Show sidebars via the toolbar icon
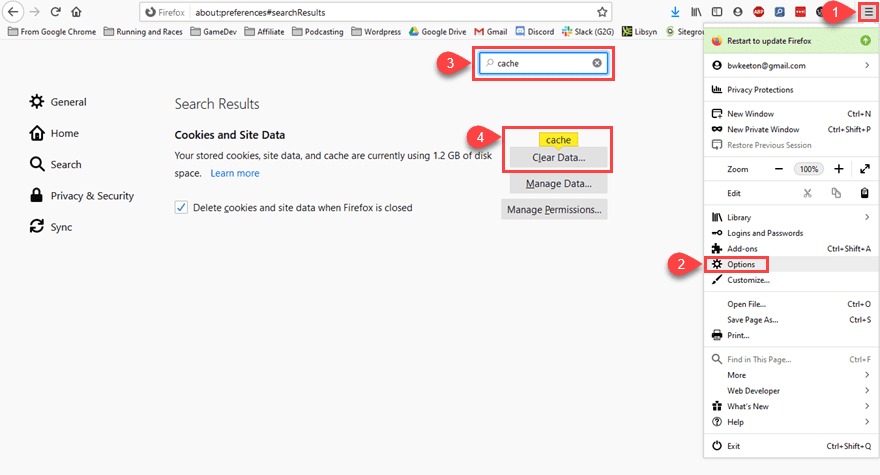This screenshot has width=880, height=475. pyautogui.click(x=717, y=12)
